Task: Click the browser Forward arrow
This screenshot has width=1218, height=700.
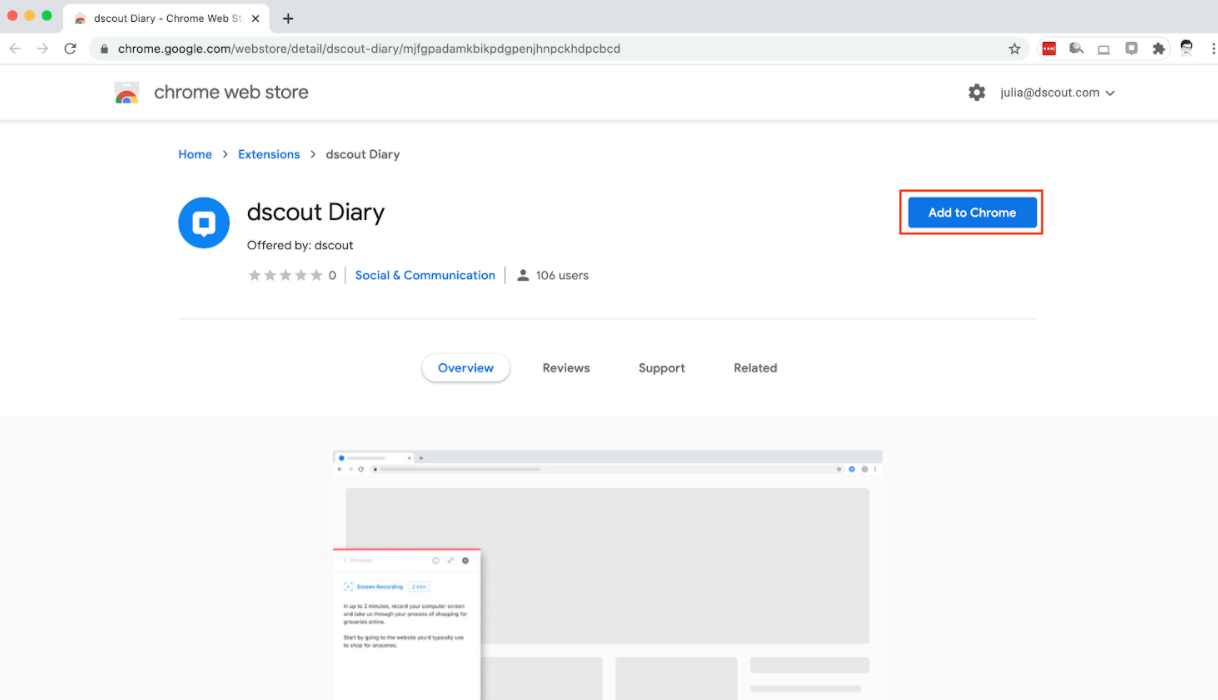Action: coord(42,48)
